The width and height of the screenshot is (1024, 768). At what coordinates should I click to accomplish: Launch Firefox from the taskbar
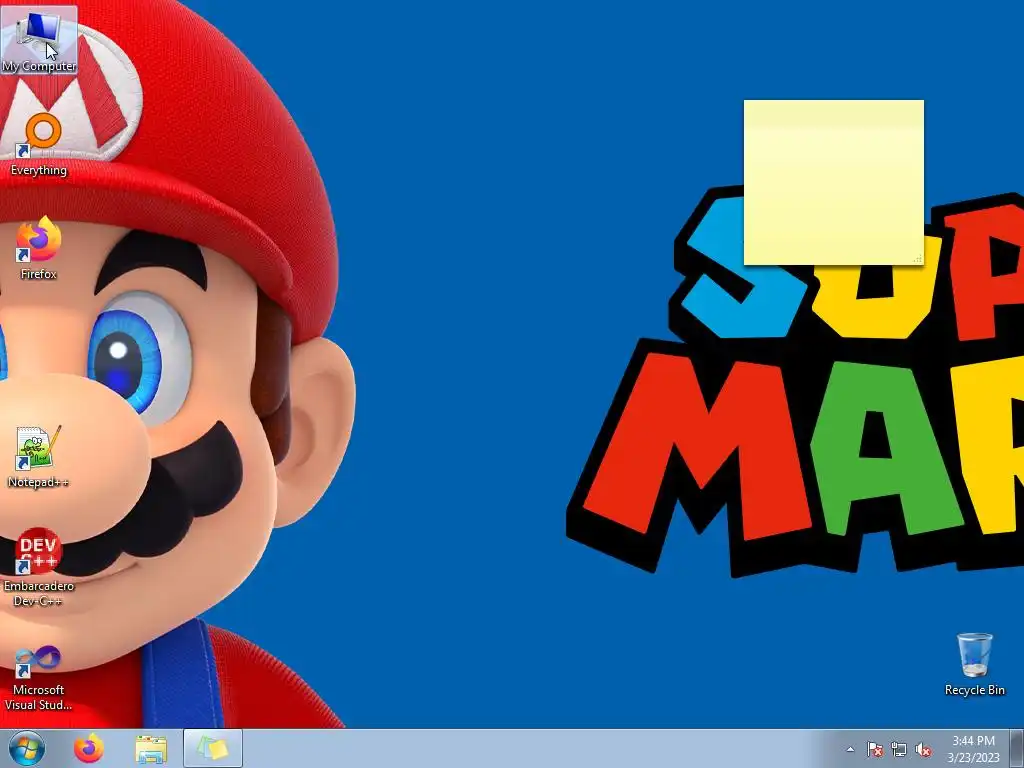(x=89, y=748)
